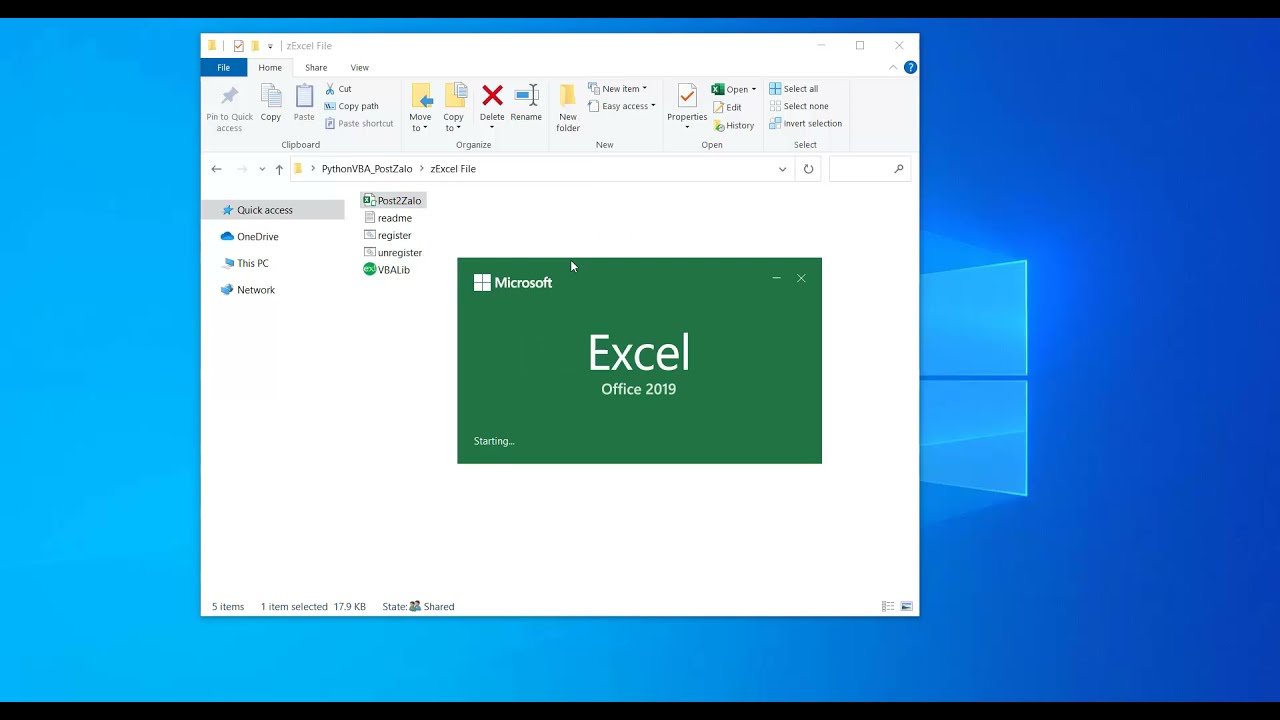The width and height of the screenshot is (1280, 720).
Task: Click zExcel File in address path
Action: 453,169
